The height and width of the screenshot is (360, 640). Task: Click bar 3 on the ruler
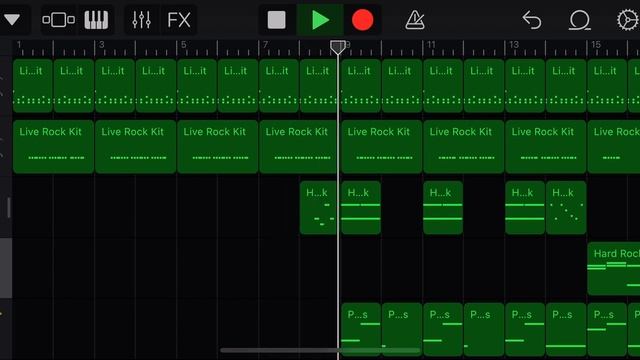(102, 44)
